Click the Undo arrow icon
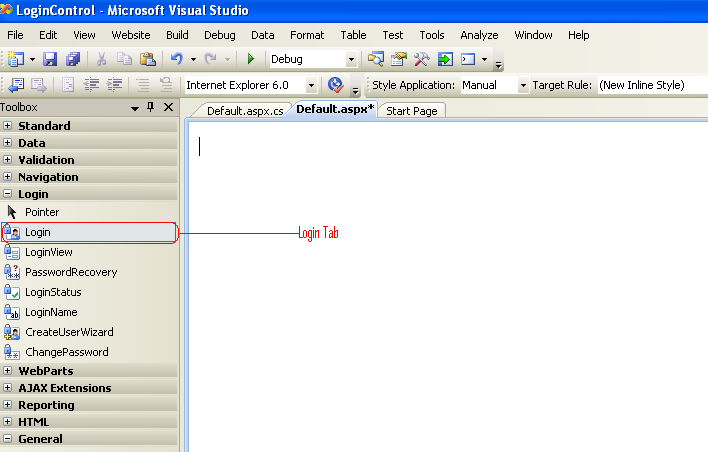Viewport: 708px width, 452px height. coord(177,59)
